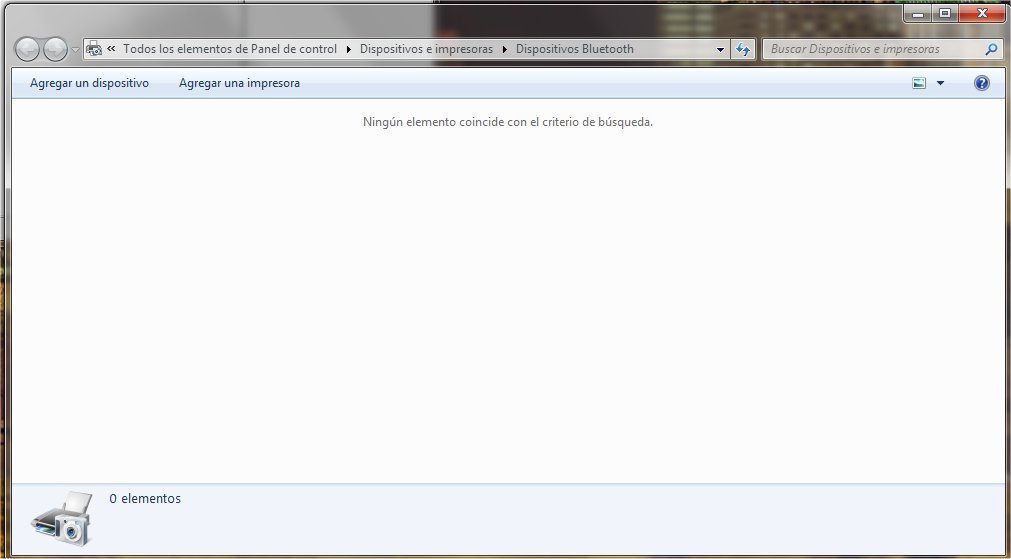The image size is (1011, 559).
Task: Click Agregar un dispositivo
Action: coord(89,83)
